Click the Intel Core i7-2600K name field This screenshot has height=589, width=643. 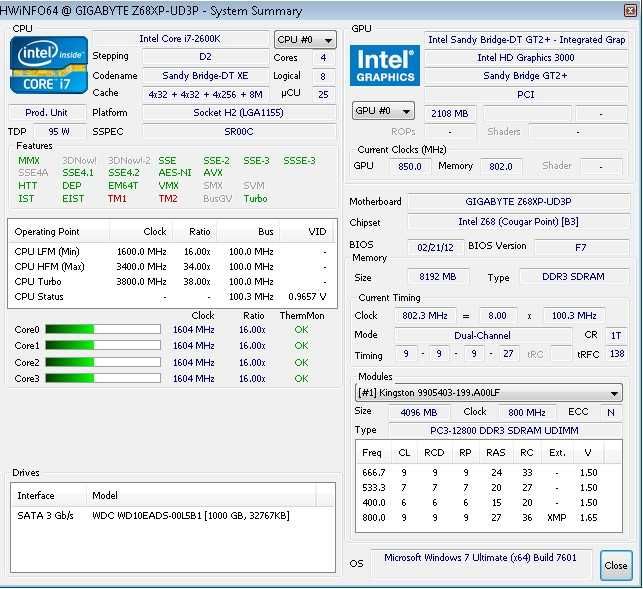pyautogui.click(x=180, y=39)
